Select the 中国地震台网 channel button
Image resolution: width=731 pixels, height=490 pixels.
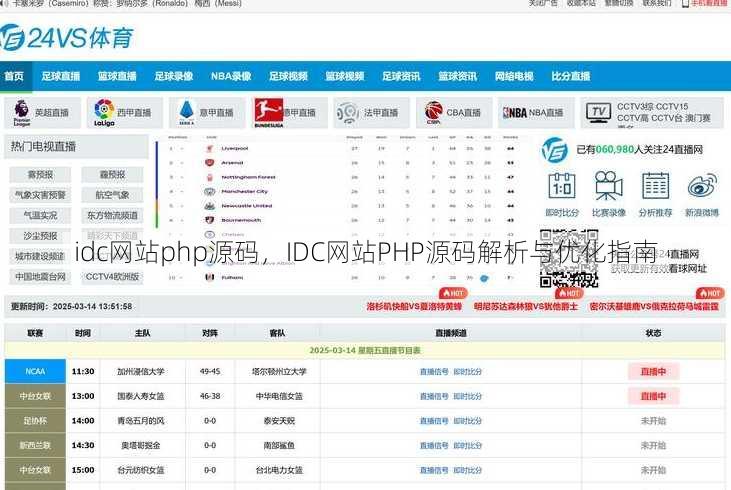40,276
